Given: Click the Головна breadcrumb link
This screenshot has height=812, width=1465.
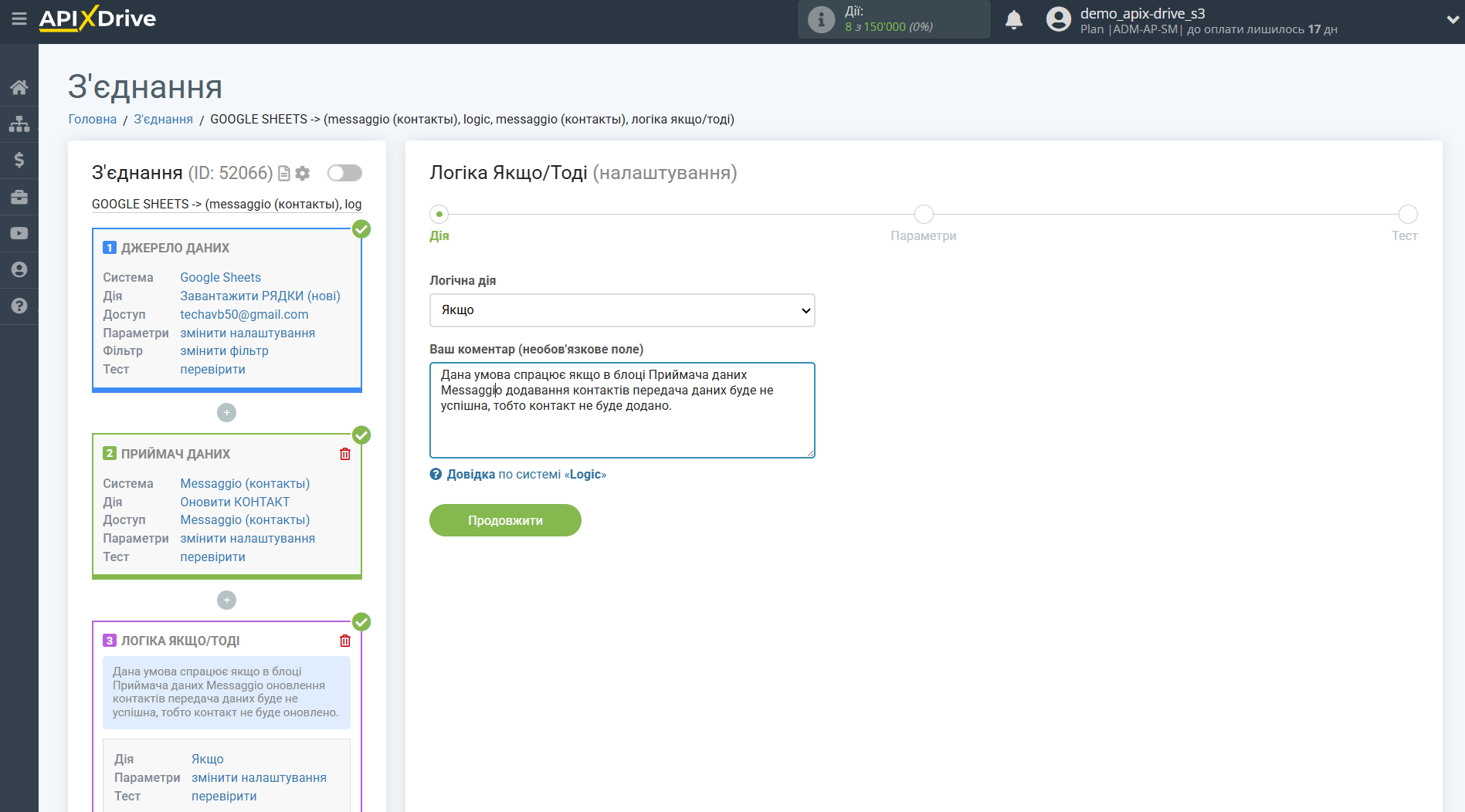Looking at the screenshot, I should [x=92, y=119].
